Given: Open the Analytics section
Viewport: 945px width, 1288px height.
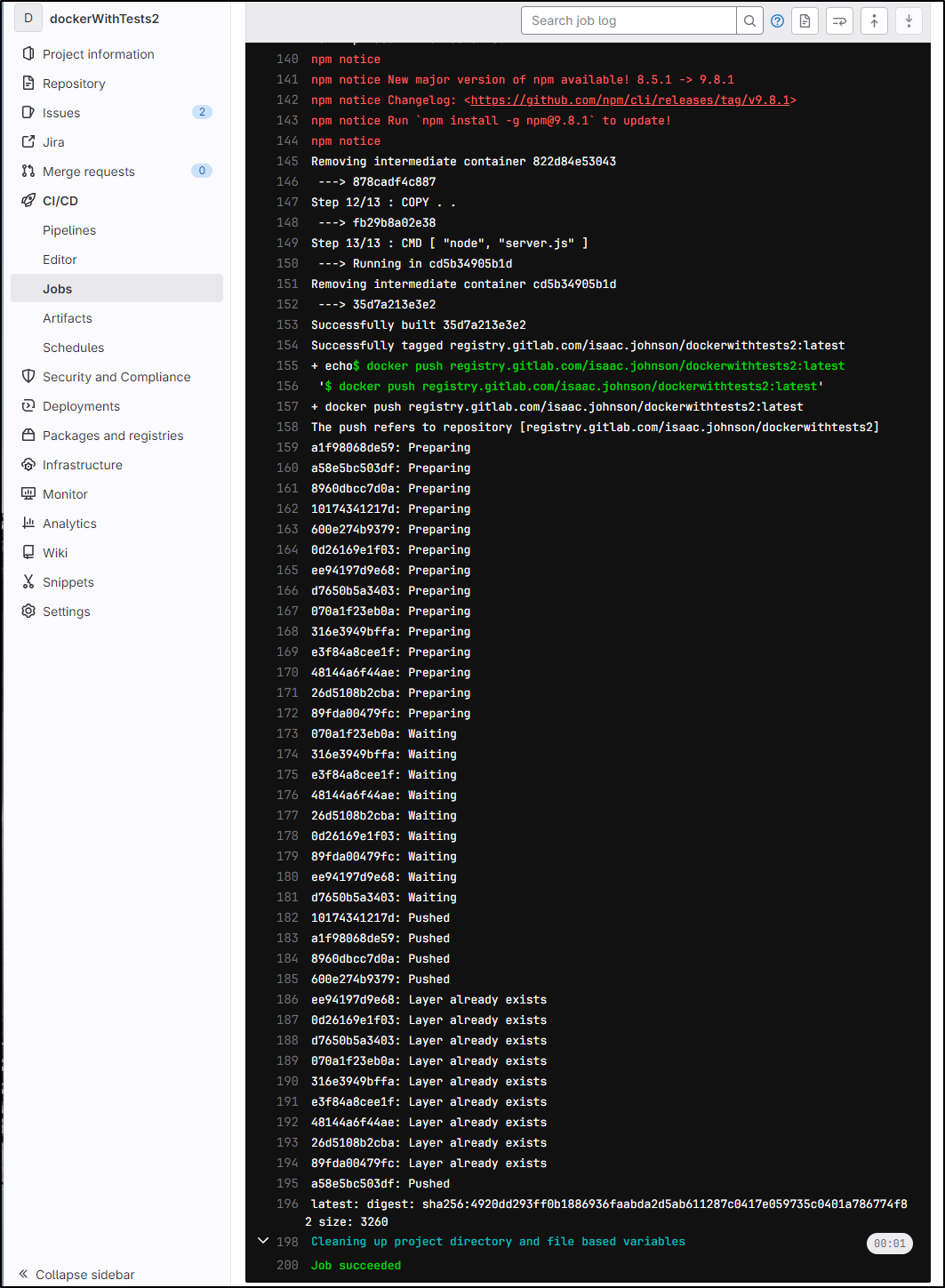Looking at the screenshot, I should click(x=69, y=524).
